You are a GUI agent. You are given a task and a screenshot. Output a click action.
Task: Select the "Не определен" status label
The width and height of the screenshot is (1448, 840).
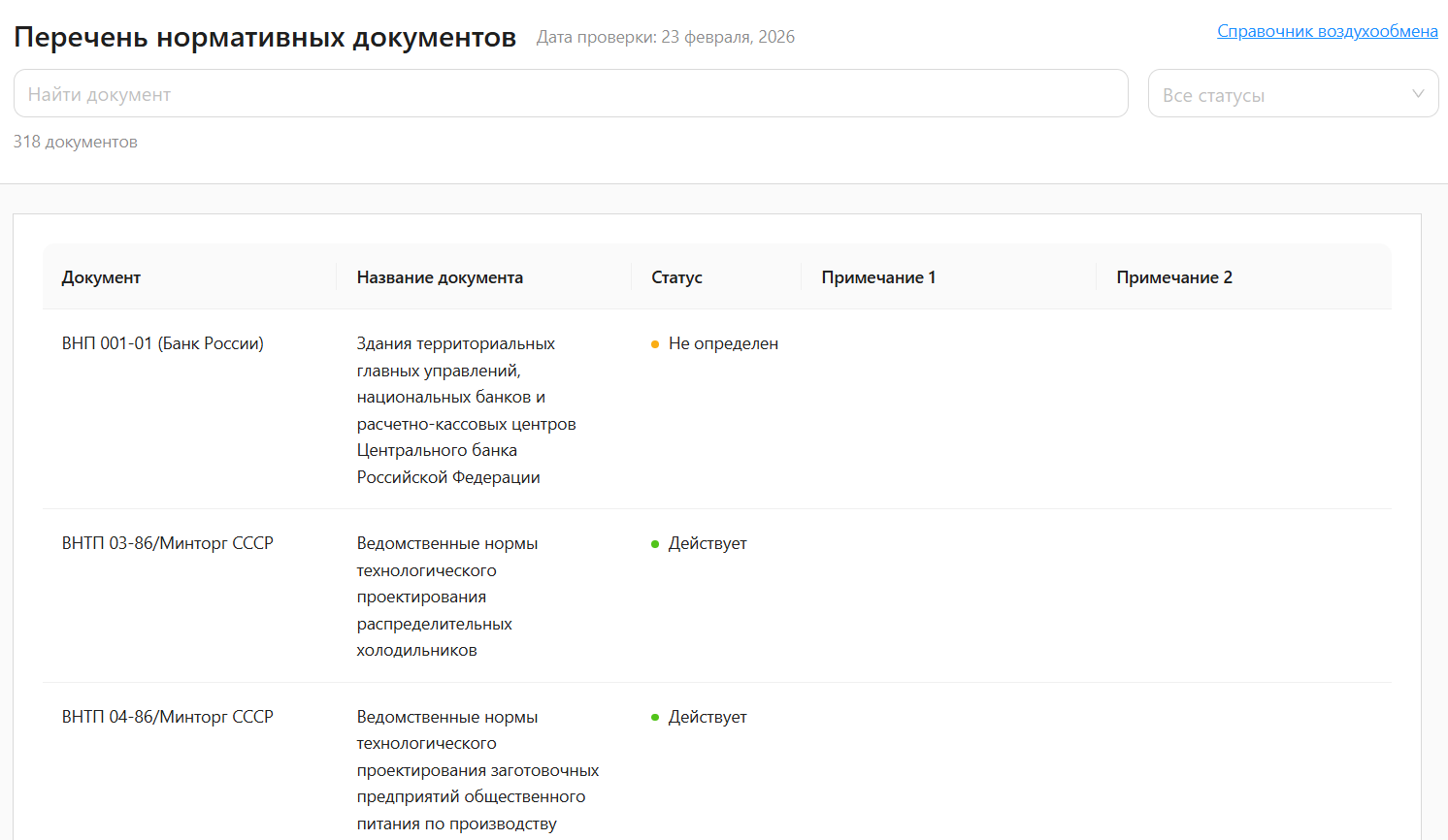click(x=723, y=342)
